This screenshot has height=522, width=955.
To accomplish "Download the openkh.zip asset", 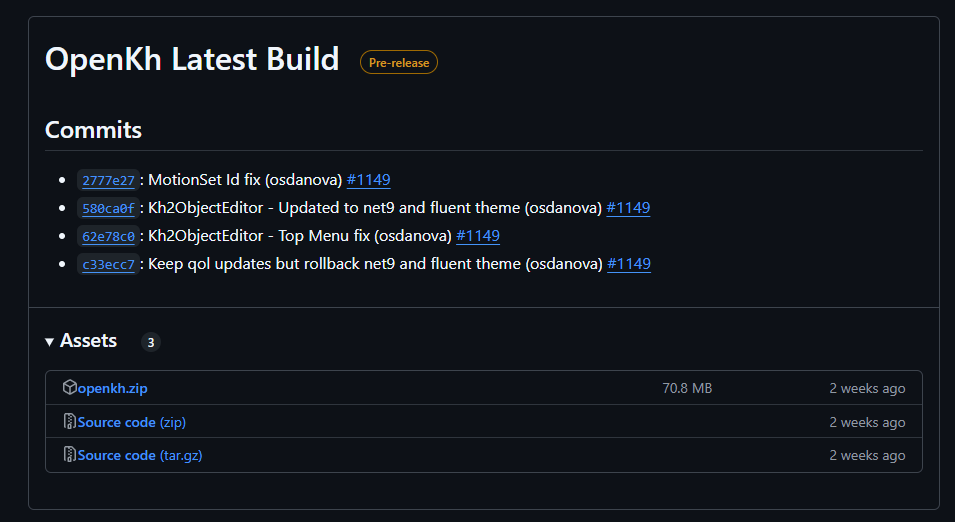I will (x=113, y=388).
